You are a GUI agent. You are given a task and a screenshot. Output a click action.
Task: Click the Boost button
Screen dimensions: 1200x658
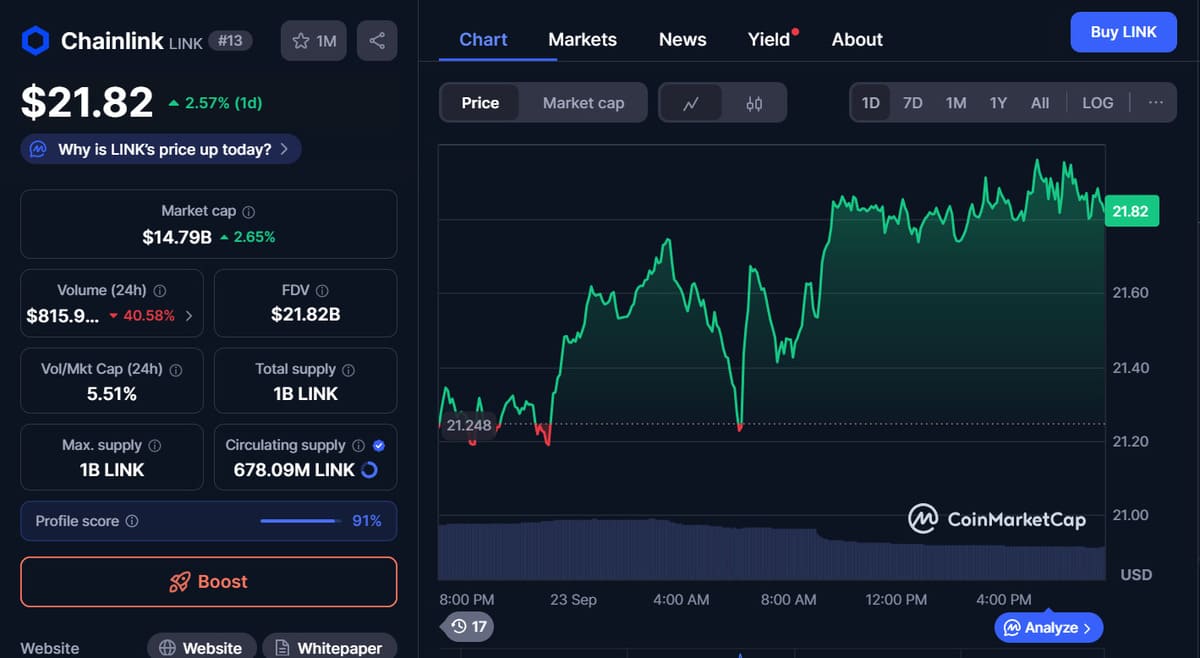(209, 582)
